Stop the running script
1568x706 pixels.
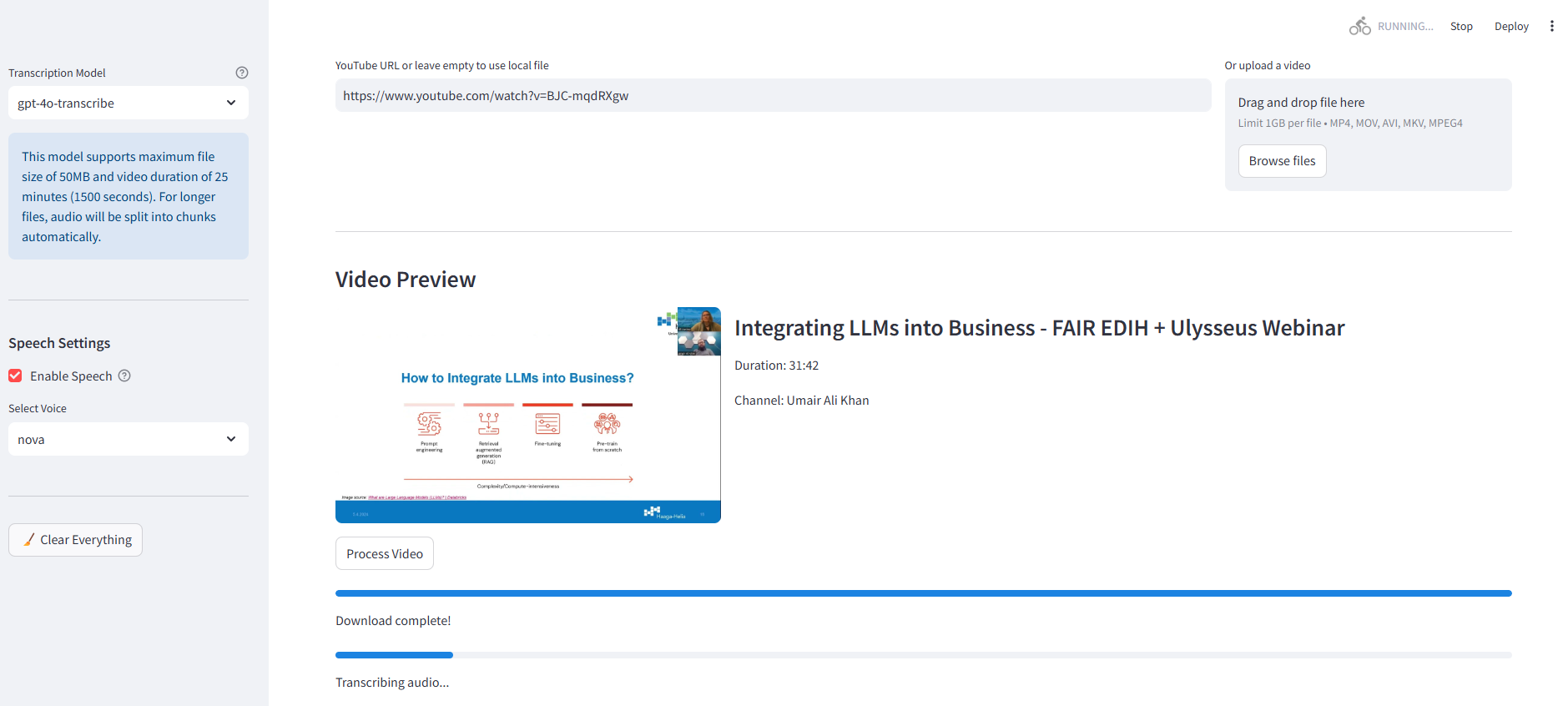[x=1461, y=26]
